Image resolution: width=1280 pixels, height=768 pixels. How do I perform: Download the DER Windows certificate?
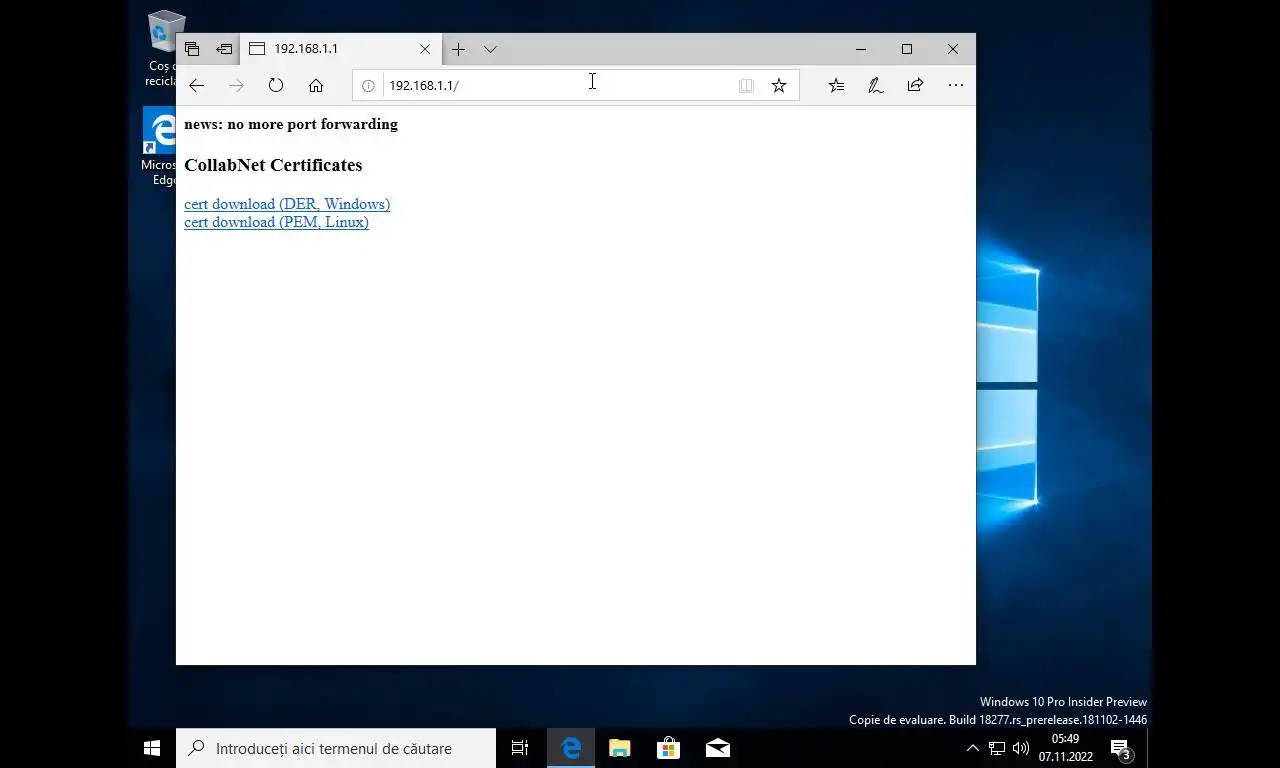point(287,204)
